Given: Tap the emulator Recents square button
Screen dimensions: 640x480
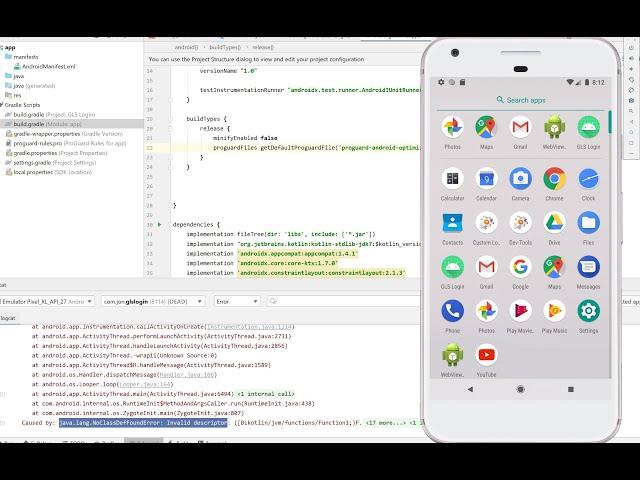Looking at the screenshot, I should tap(571, 389).
